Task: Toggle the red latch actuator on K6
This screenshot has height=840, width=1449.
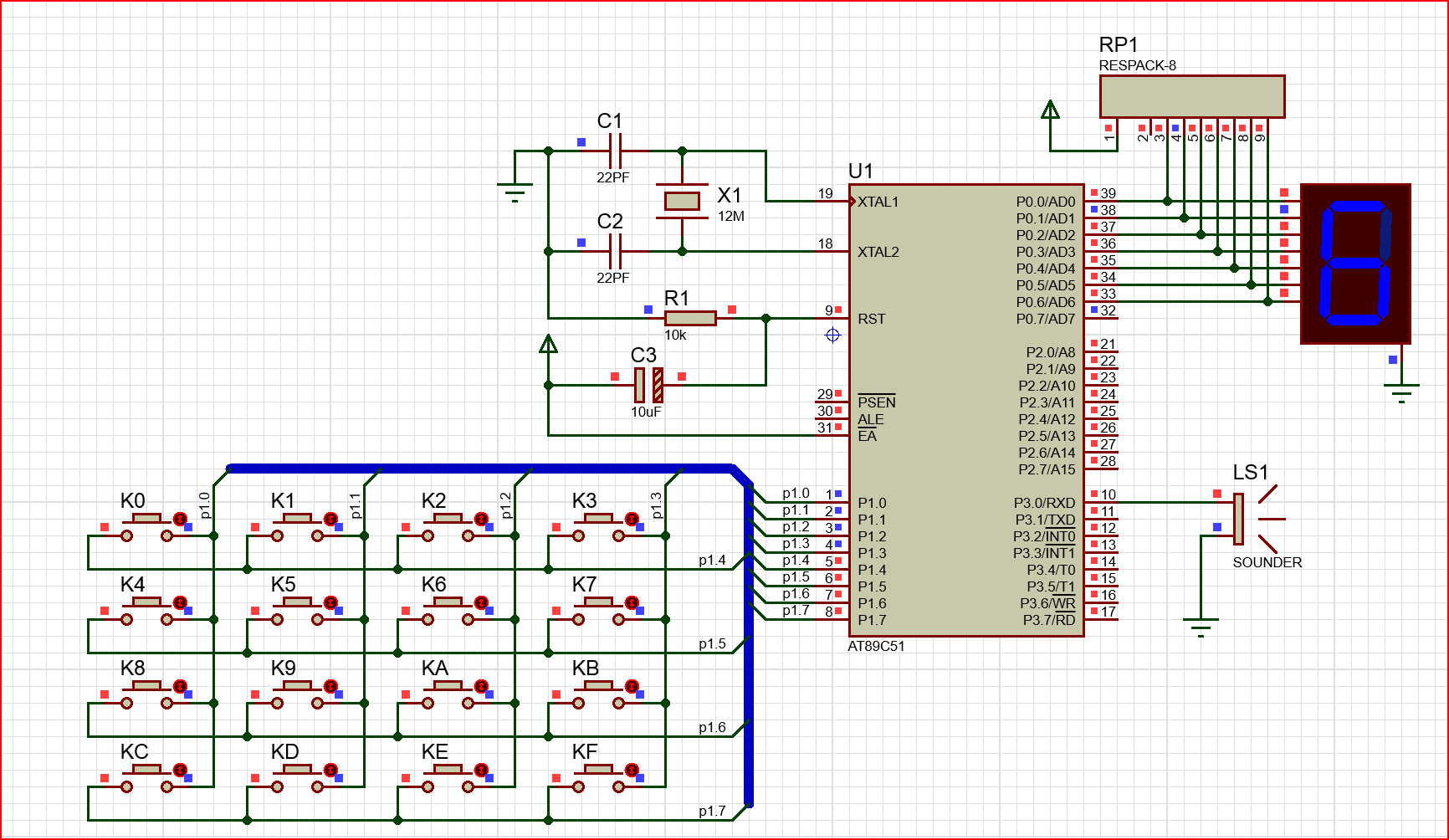Action: tap(481, 602)
